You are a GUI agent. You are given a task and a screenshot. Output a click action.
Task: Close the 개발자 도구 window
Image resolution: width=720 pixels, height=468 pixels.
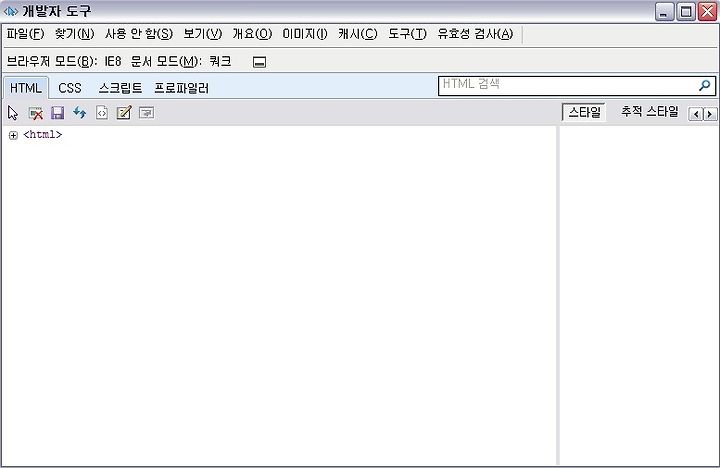[708, 12]
